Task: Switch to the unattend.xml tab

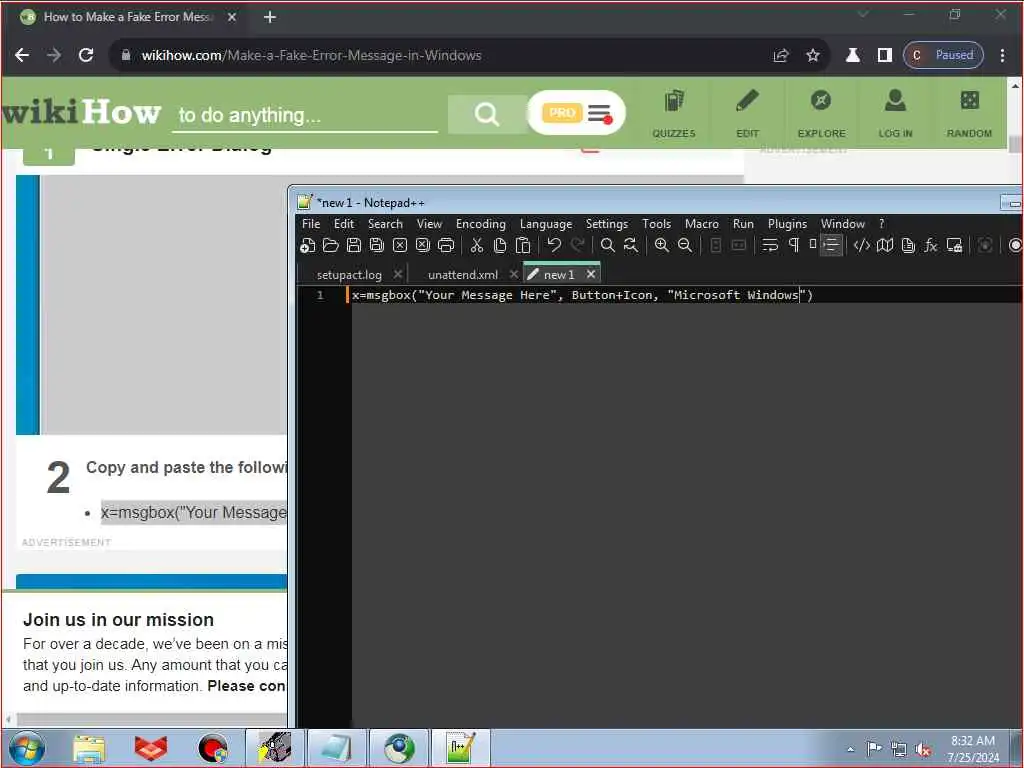Action: click(462, 275)
